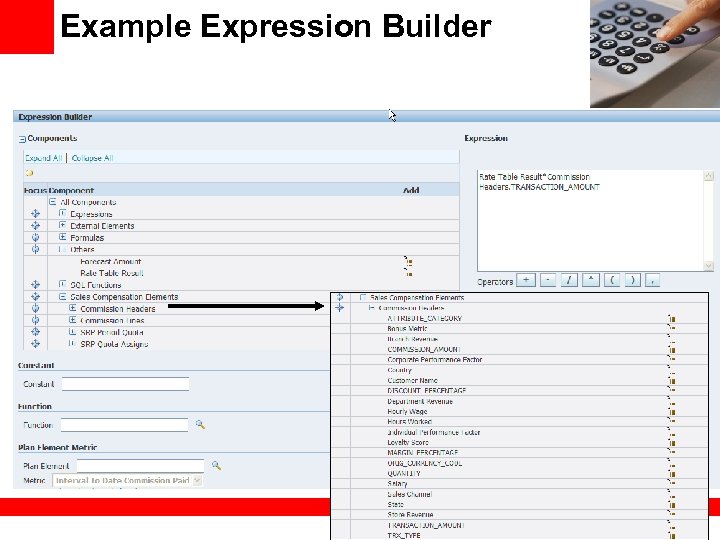Expand the Expressions tree node

pyautogui.click(x=62, y=214)
